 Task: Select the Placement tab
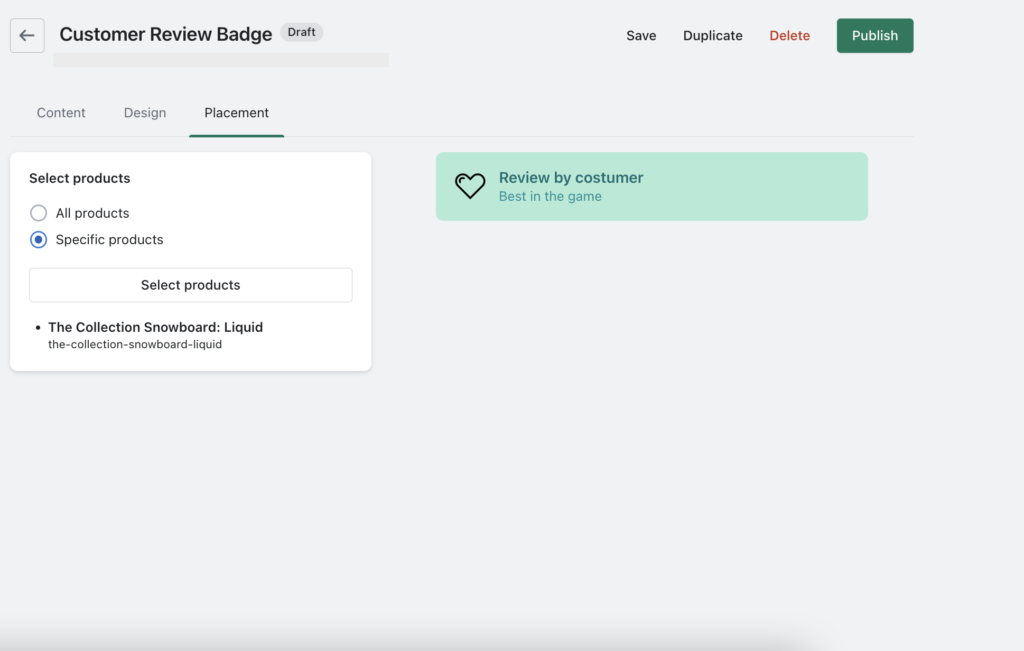point(236,113)
